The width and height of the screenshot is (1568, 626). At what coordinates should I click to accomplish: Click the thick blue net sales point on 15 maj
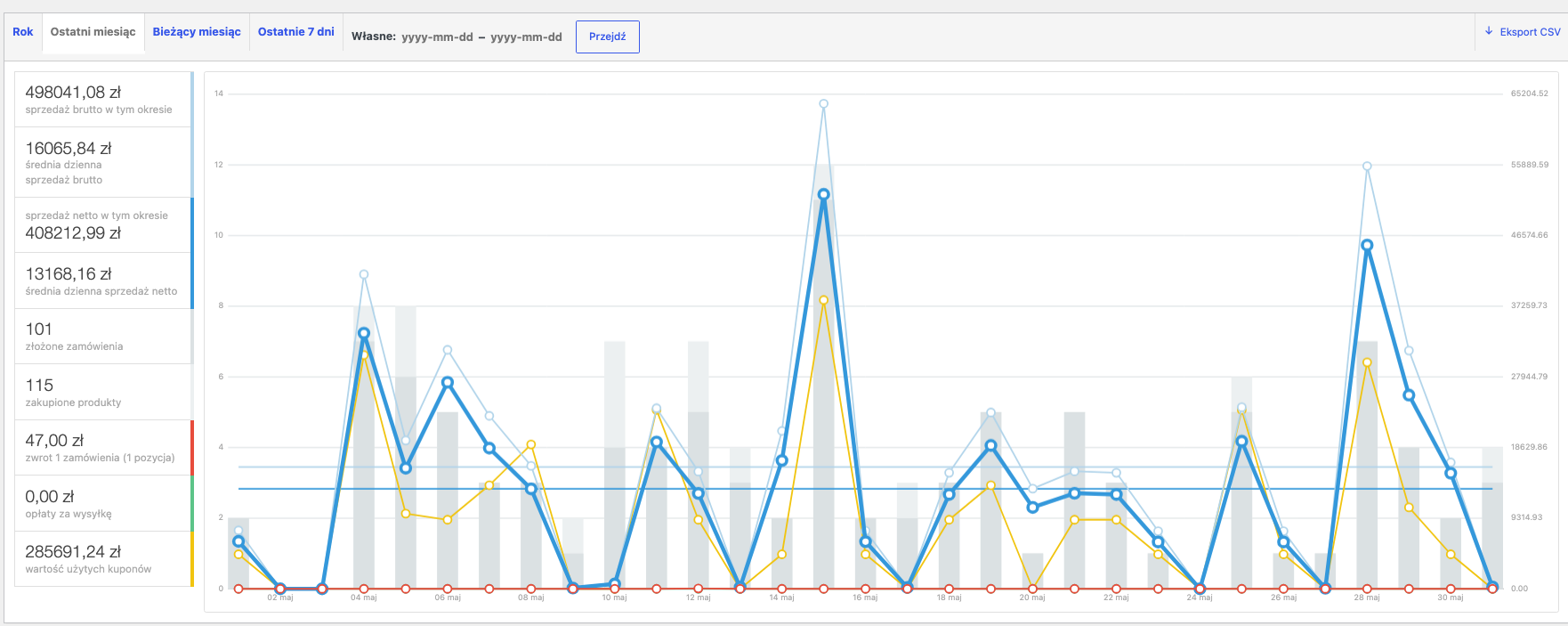pos(824,194)
